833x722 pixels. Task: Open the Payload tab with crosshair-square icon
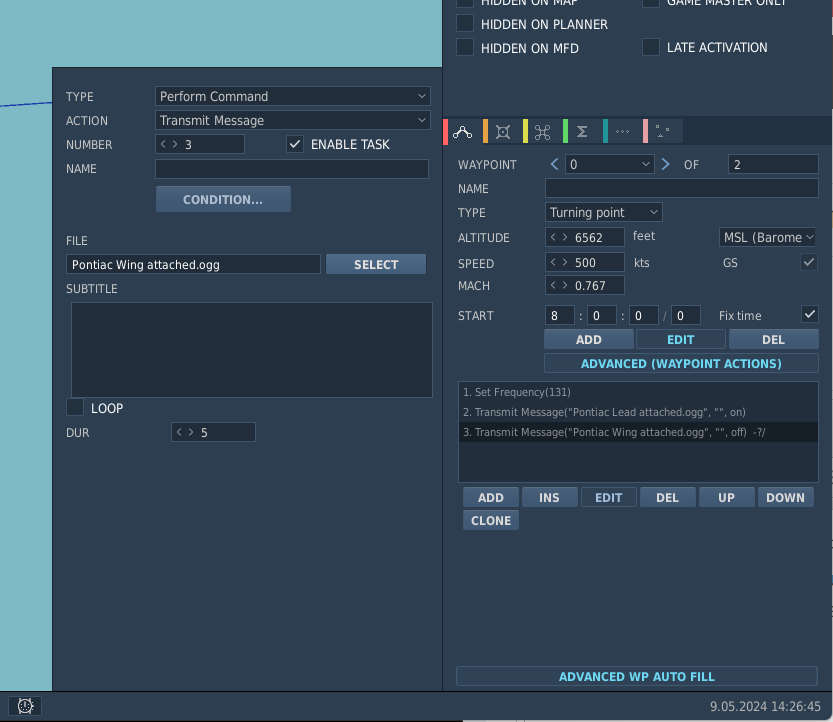tap(503, 132)
